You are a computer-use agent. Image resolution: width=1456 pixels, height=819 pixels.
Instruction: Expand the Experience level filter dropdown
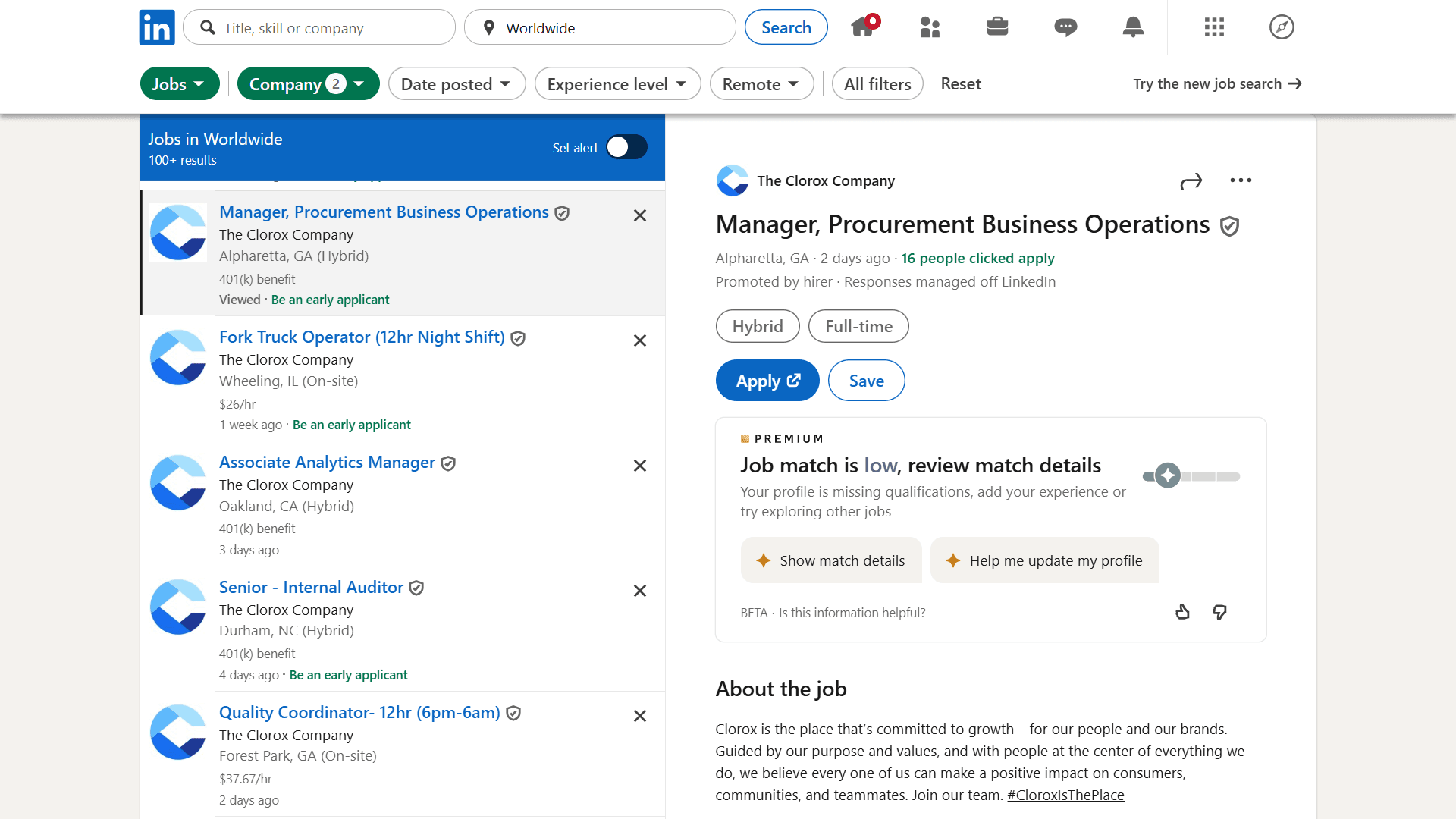617,84
